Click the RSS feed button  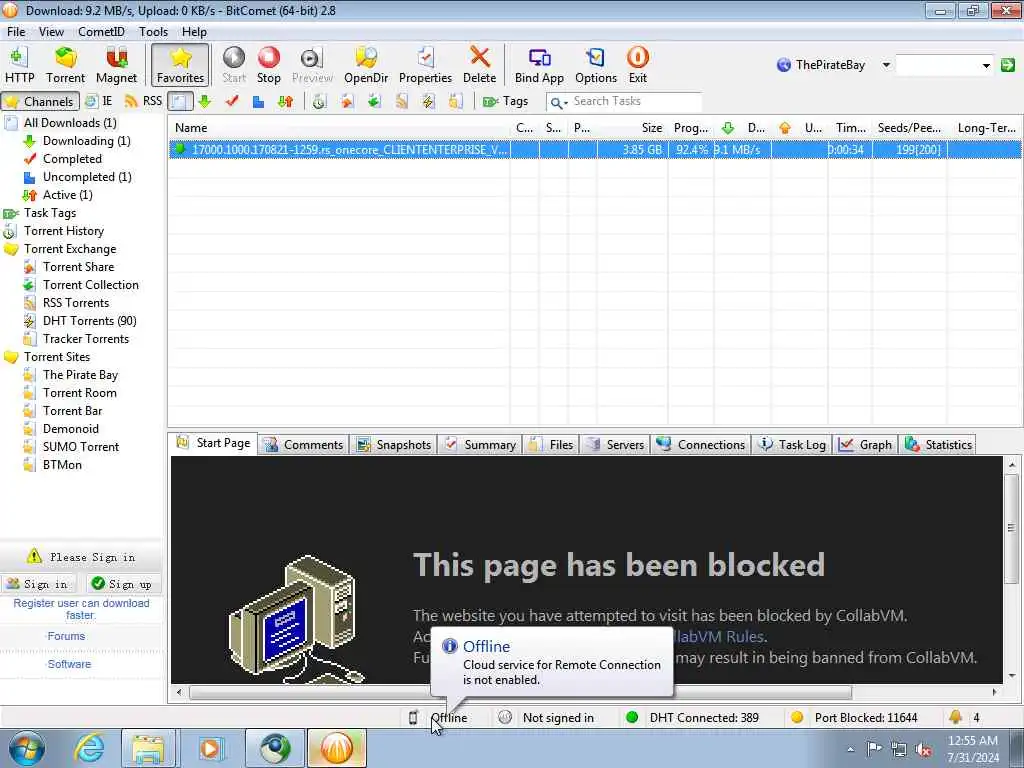[143, 101]
